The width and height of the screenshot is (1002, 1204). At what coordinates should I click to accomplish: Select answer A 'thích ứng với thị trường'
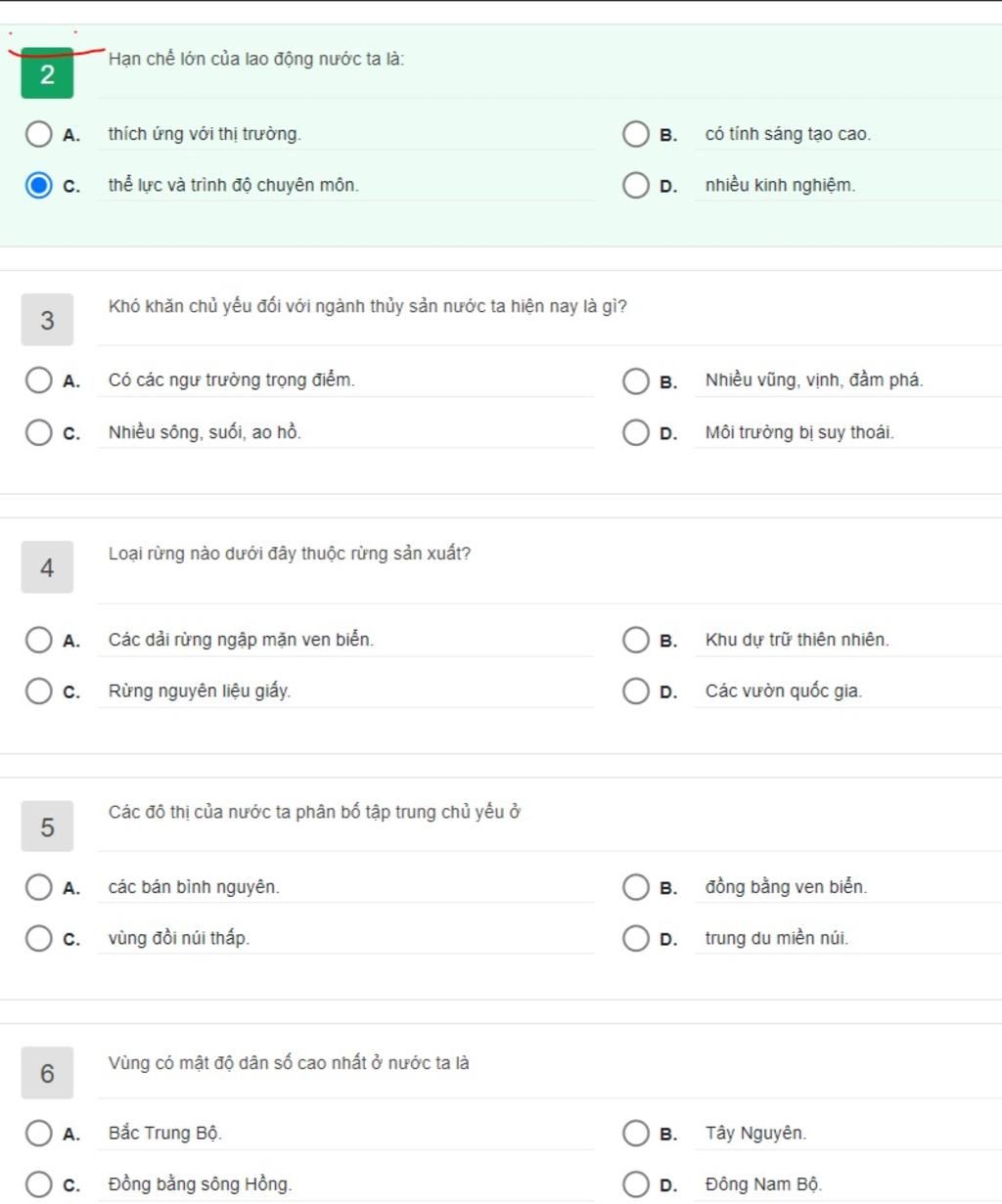[x=38, y=134]
